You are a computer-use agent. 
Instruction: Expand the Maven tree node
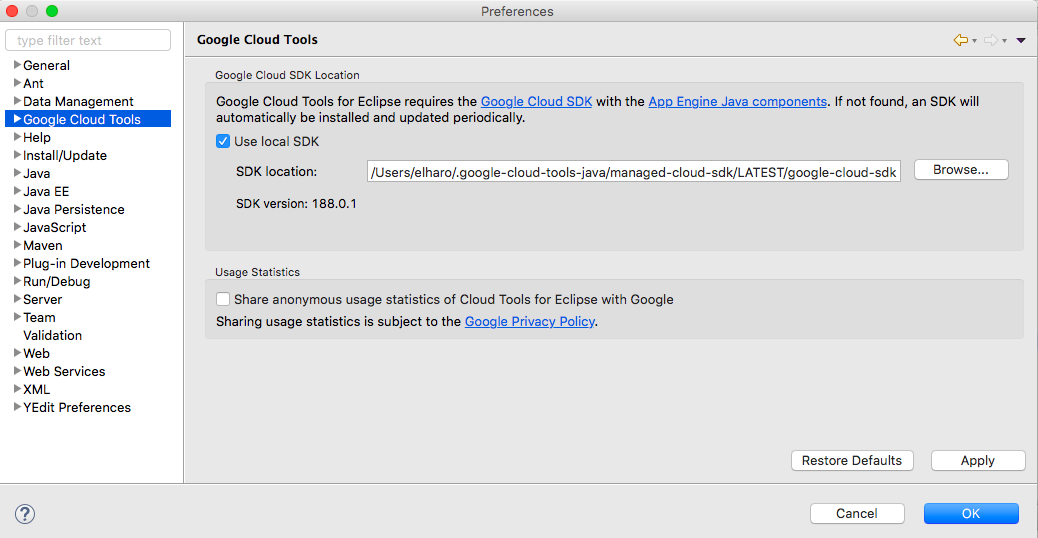[17, 245]
